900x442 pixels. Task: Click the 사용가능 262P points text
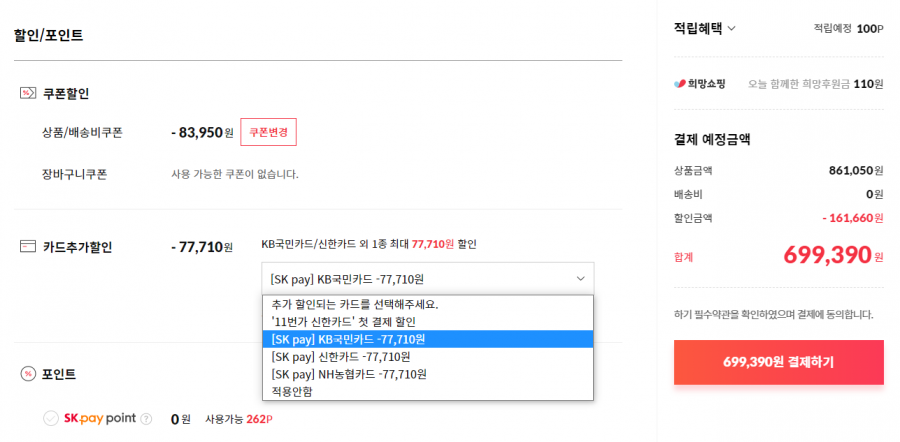(239, 420)
